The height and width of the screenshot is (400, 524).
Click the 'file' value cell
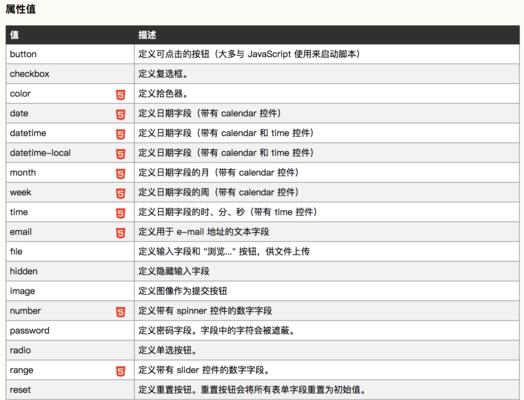click(70, 251)
